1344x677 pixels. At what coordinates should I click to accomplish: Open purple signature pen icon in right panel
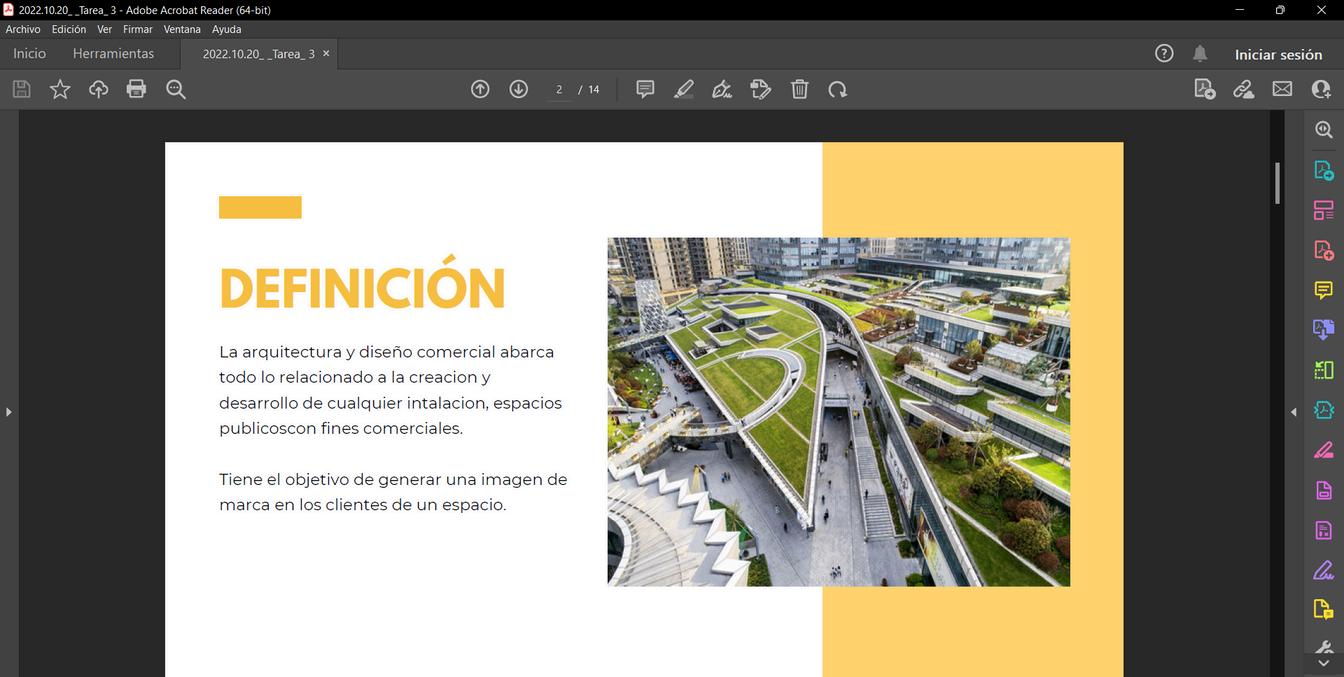pyautogui.click(x=1324, y=570)
